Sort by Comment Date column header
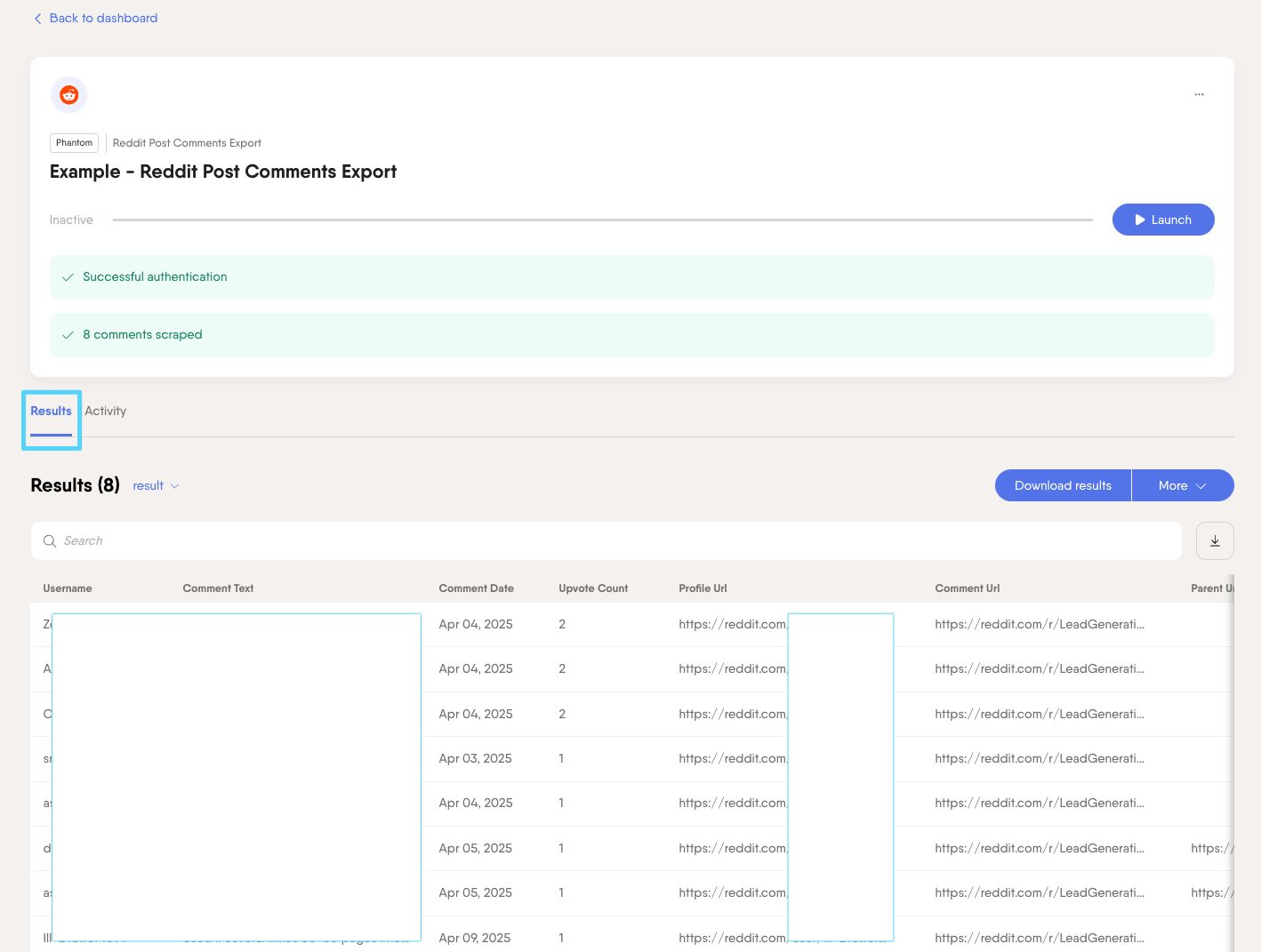1261x952 pixels. [476, 588]
